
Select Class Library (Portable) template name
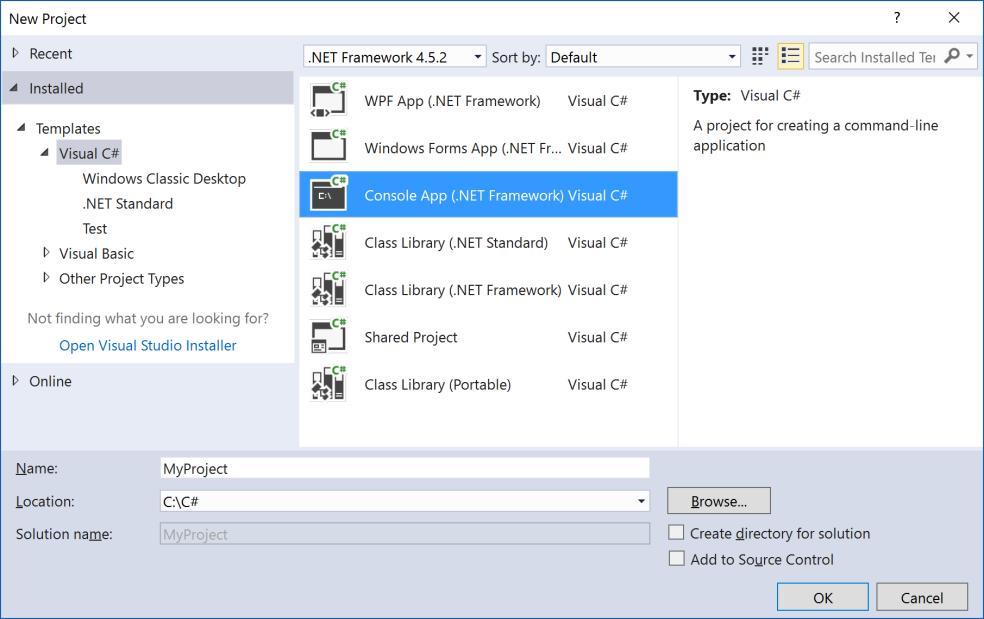click(437, 384)
